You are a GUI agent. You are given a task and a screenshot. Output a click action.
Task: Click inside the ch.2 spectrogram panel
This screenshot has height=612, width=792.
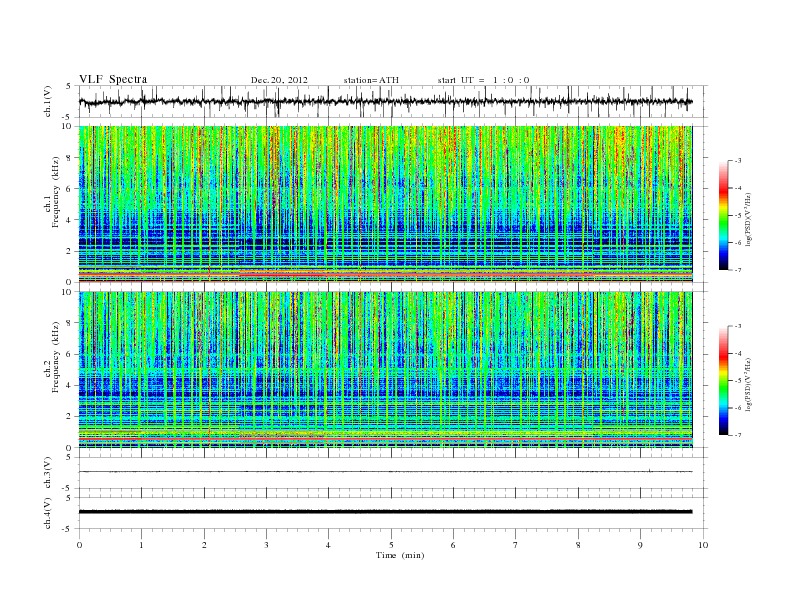pos(385,370)
